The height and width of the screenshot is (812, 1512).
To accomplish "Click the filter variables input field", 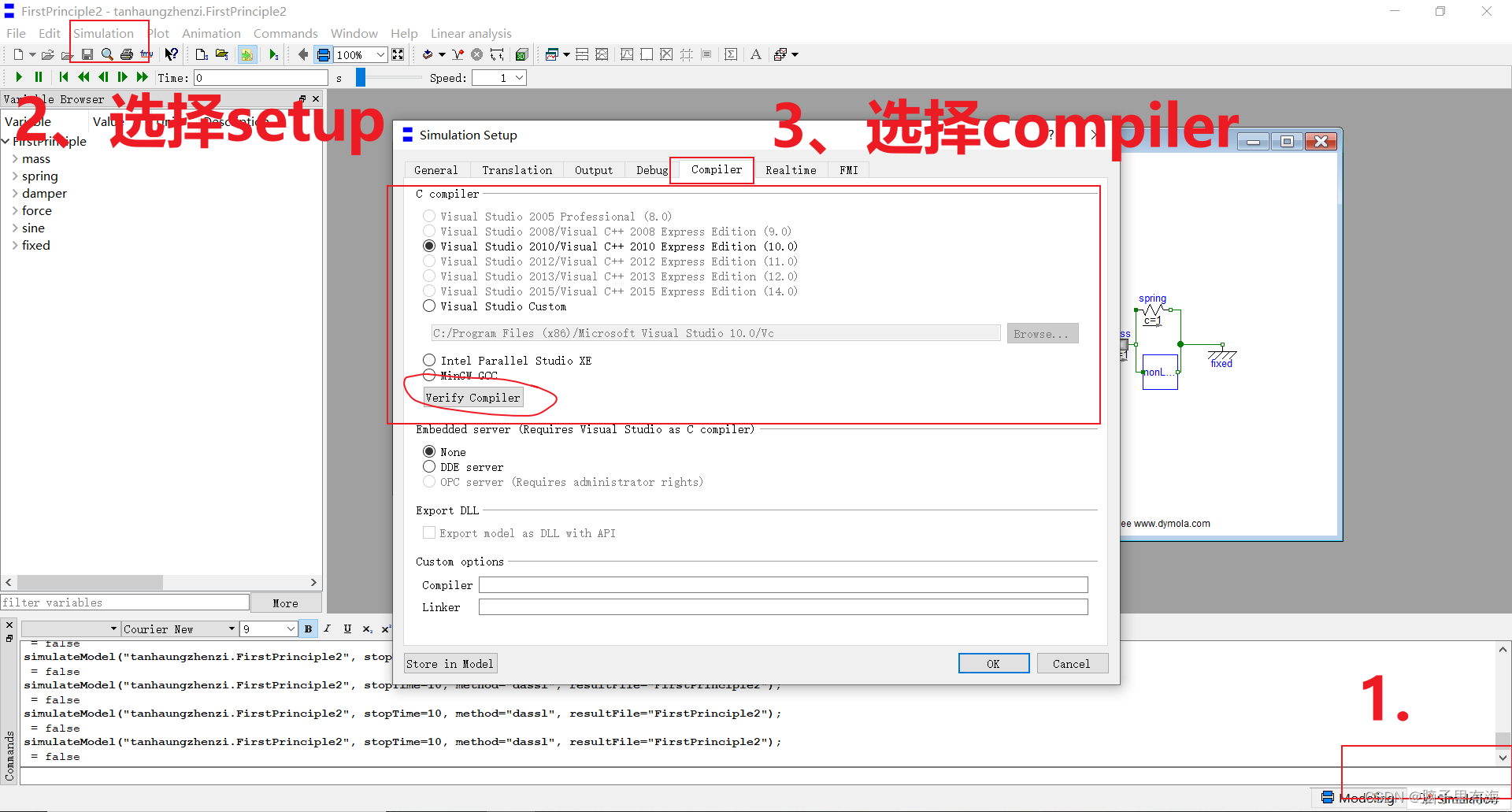I will 124,603.
